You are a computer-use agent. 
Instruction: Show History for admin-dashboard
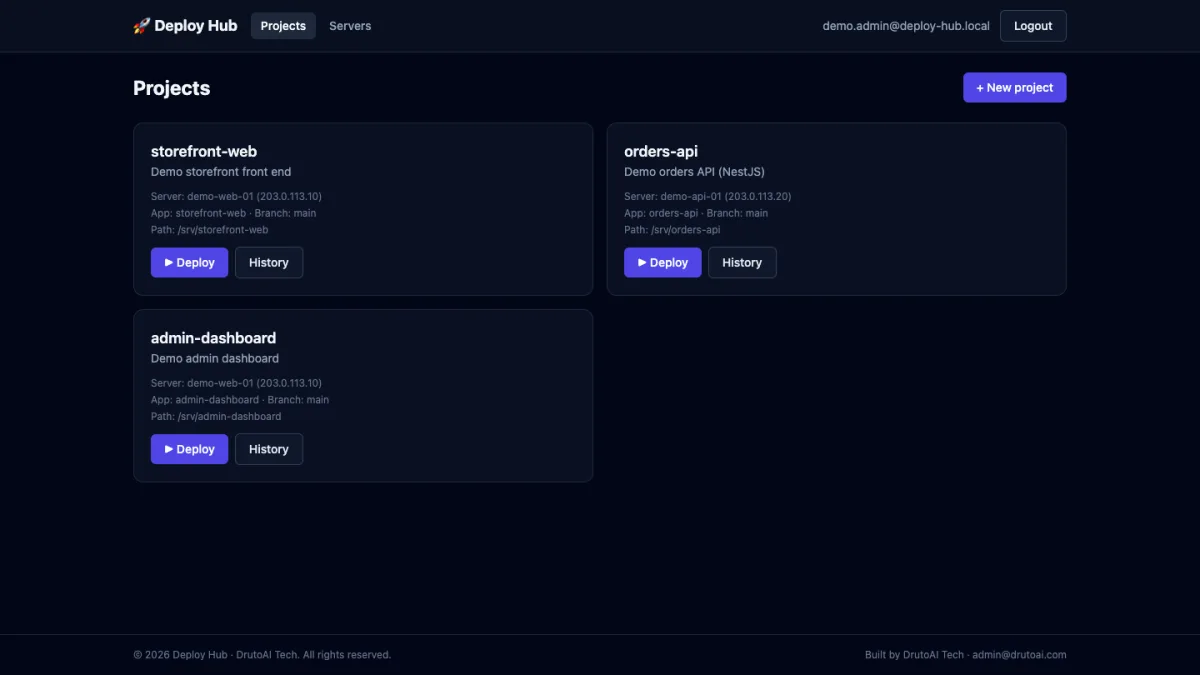point(269,449)
